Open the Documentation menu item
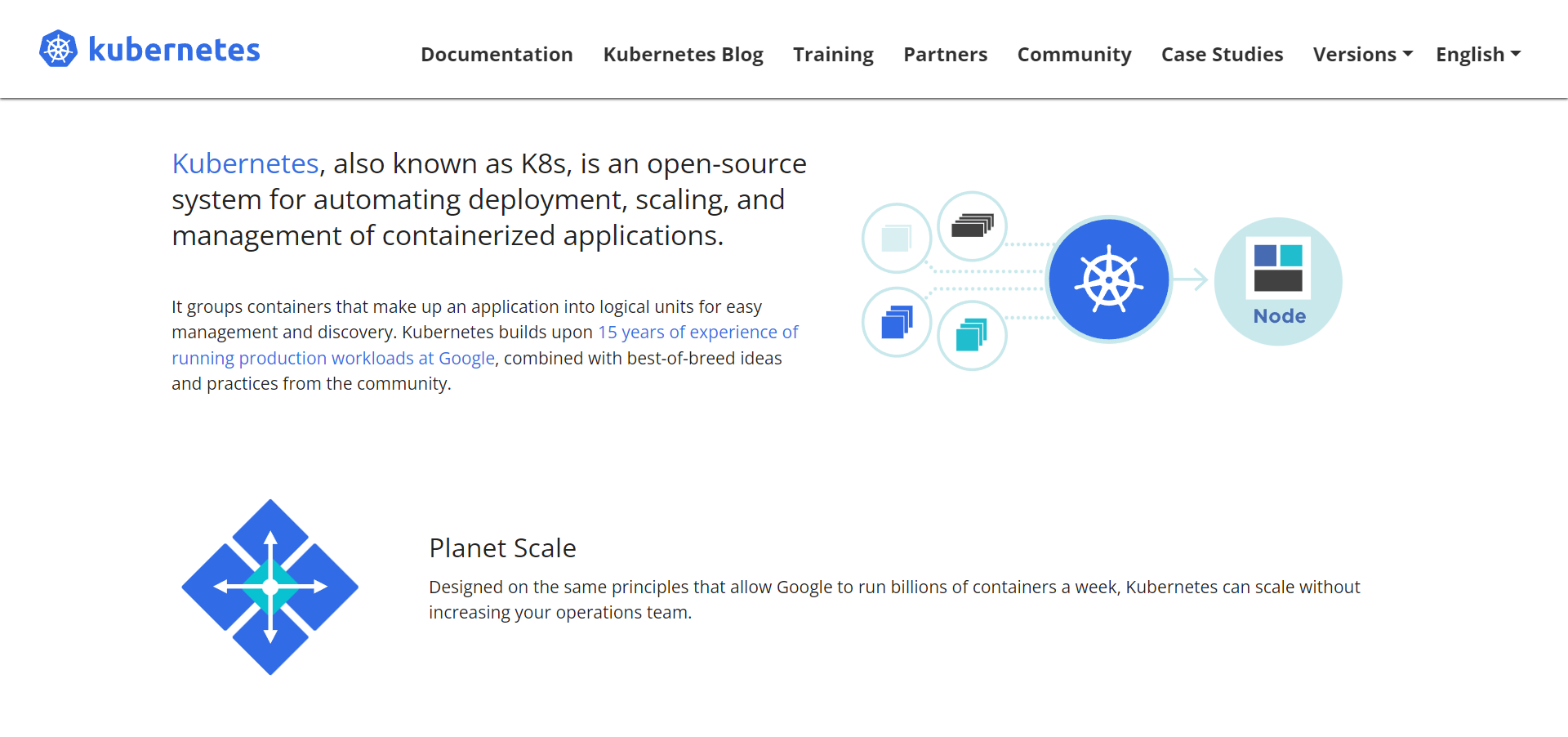The height and width of the screenshot is (737, 1568). click(x=497, y=55)
